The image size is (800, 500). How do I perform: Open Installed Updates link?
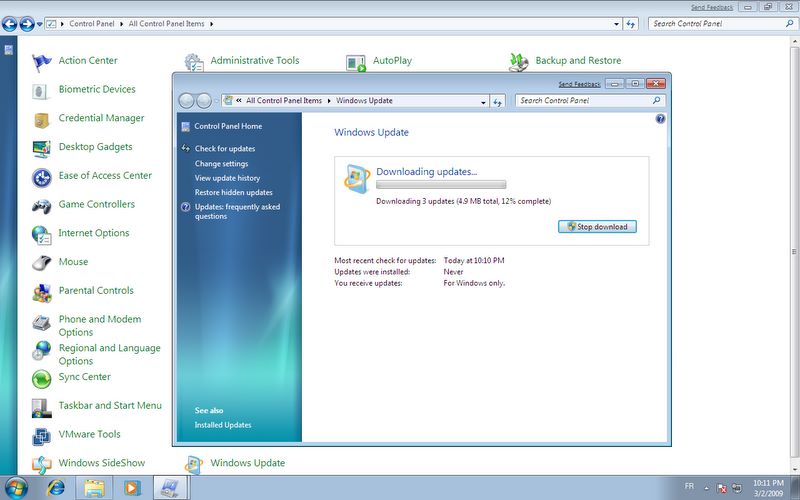pyautogui.click(x=223, y=424)
